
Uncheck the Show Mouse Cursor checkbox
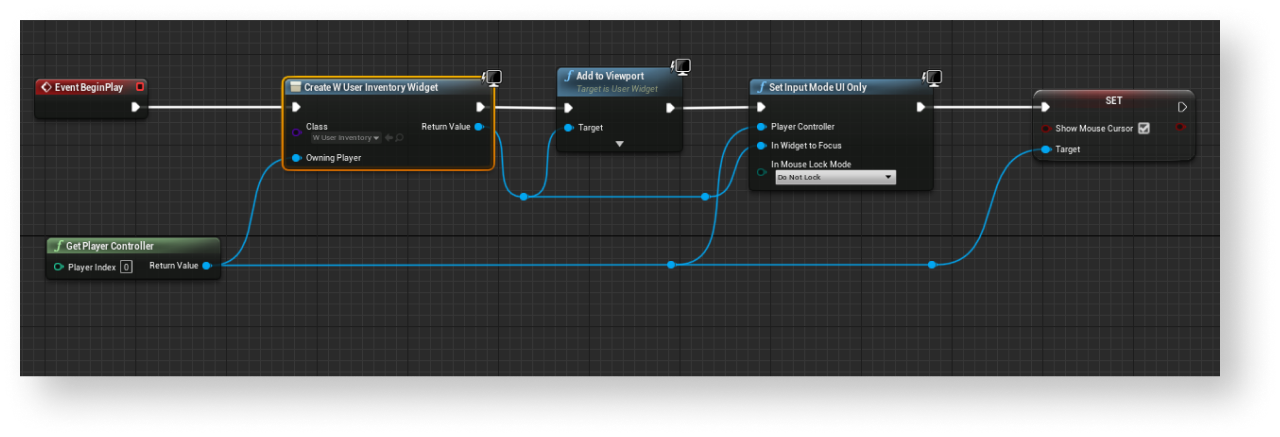(x=1144, y=128)
